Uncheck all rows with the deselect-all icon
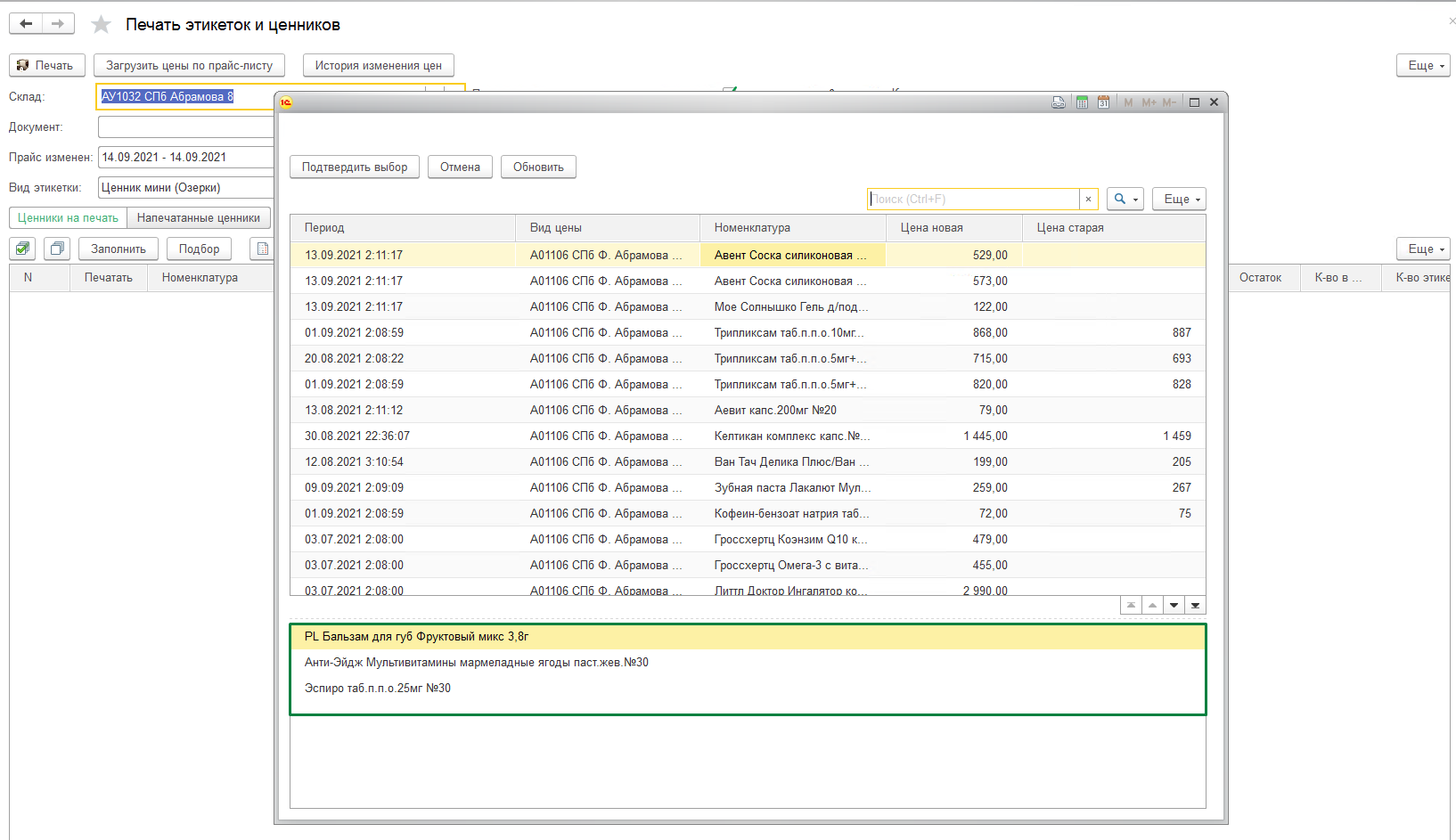1456x840 pixels. click(x=57, y=249)
